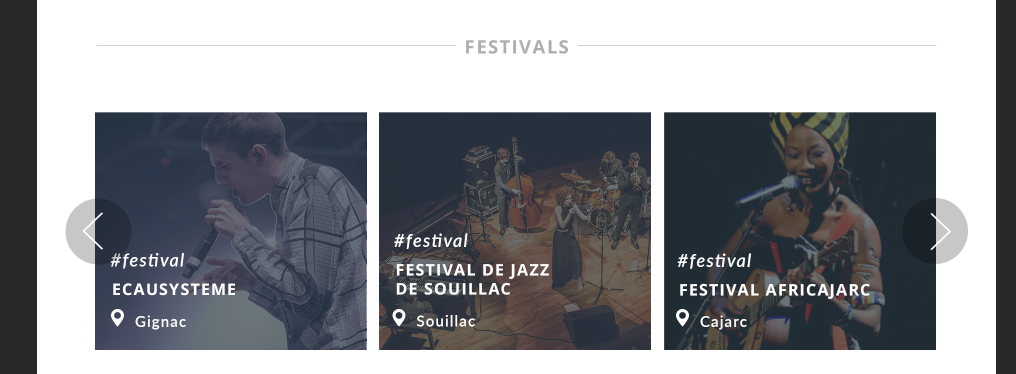Click the Gignac location label
Screen dimensions: 1016x374
pyautogui.click(x=161, y=321)
